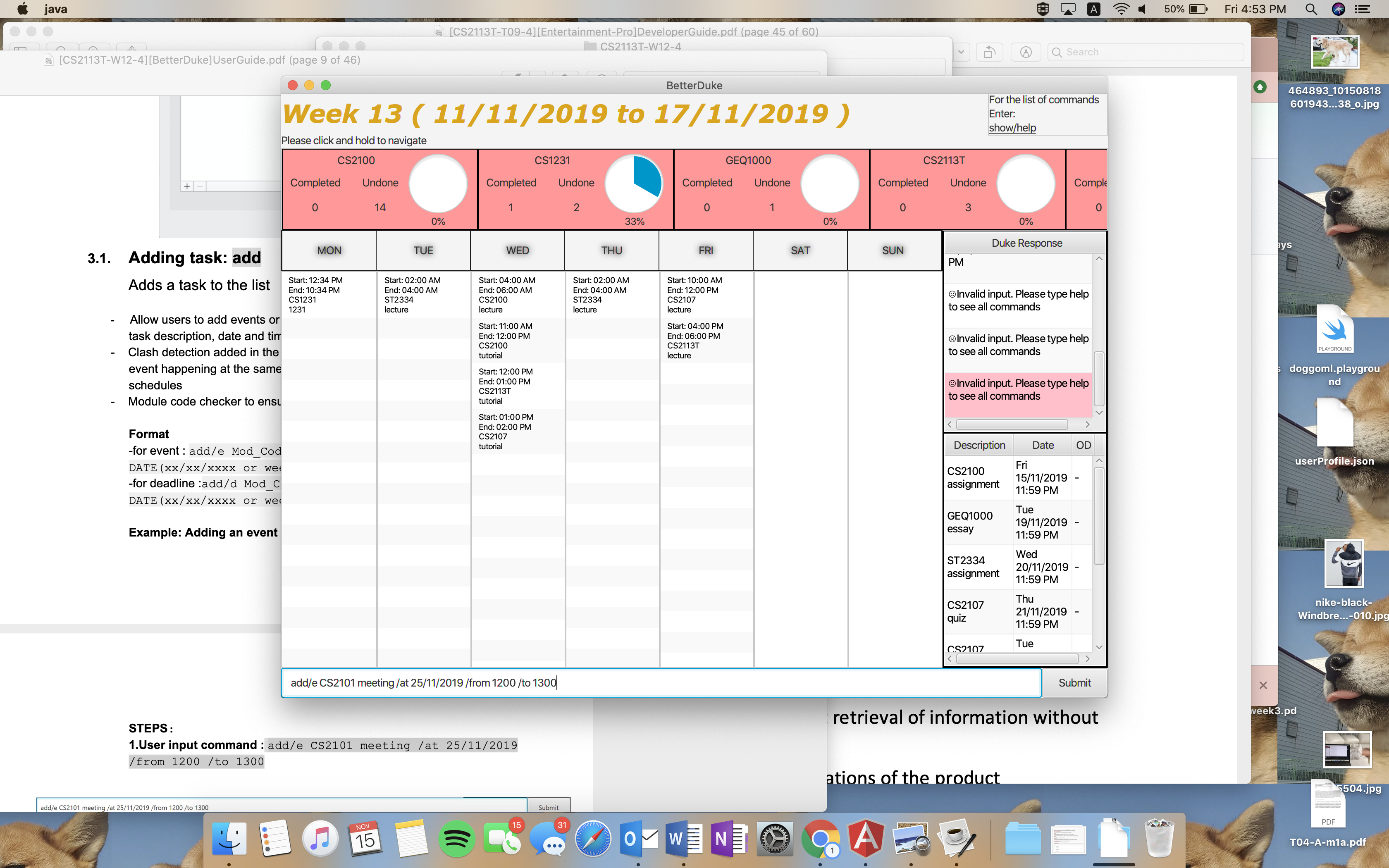Click the CS1231 progress pie chart

(x=634, y=184)
